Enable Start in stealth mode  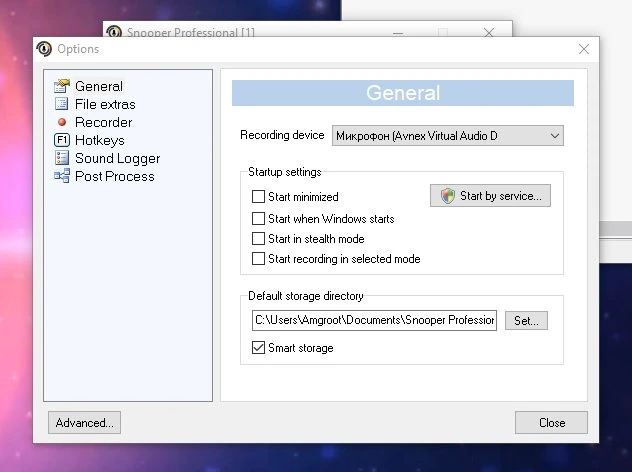tap(258, 239)
